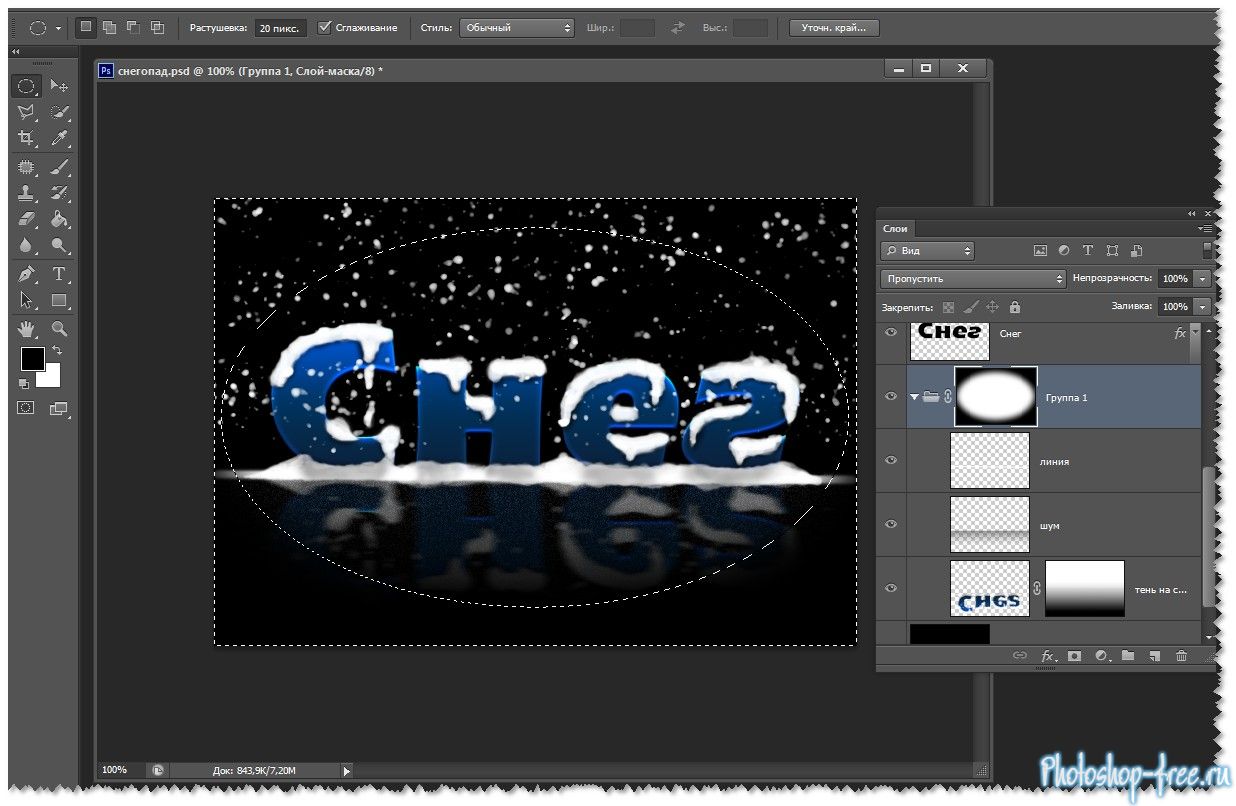Click the Уточн. край button
The width and height of the screenshot is (1236, 806).
click(x=833, y=28)
